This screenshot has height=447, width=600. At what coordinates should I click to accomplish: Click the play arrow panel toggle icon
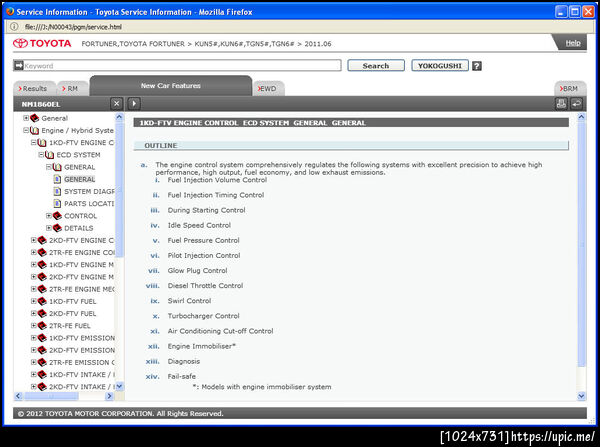[134, 104]
